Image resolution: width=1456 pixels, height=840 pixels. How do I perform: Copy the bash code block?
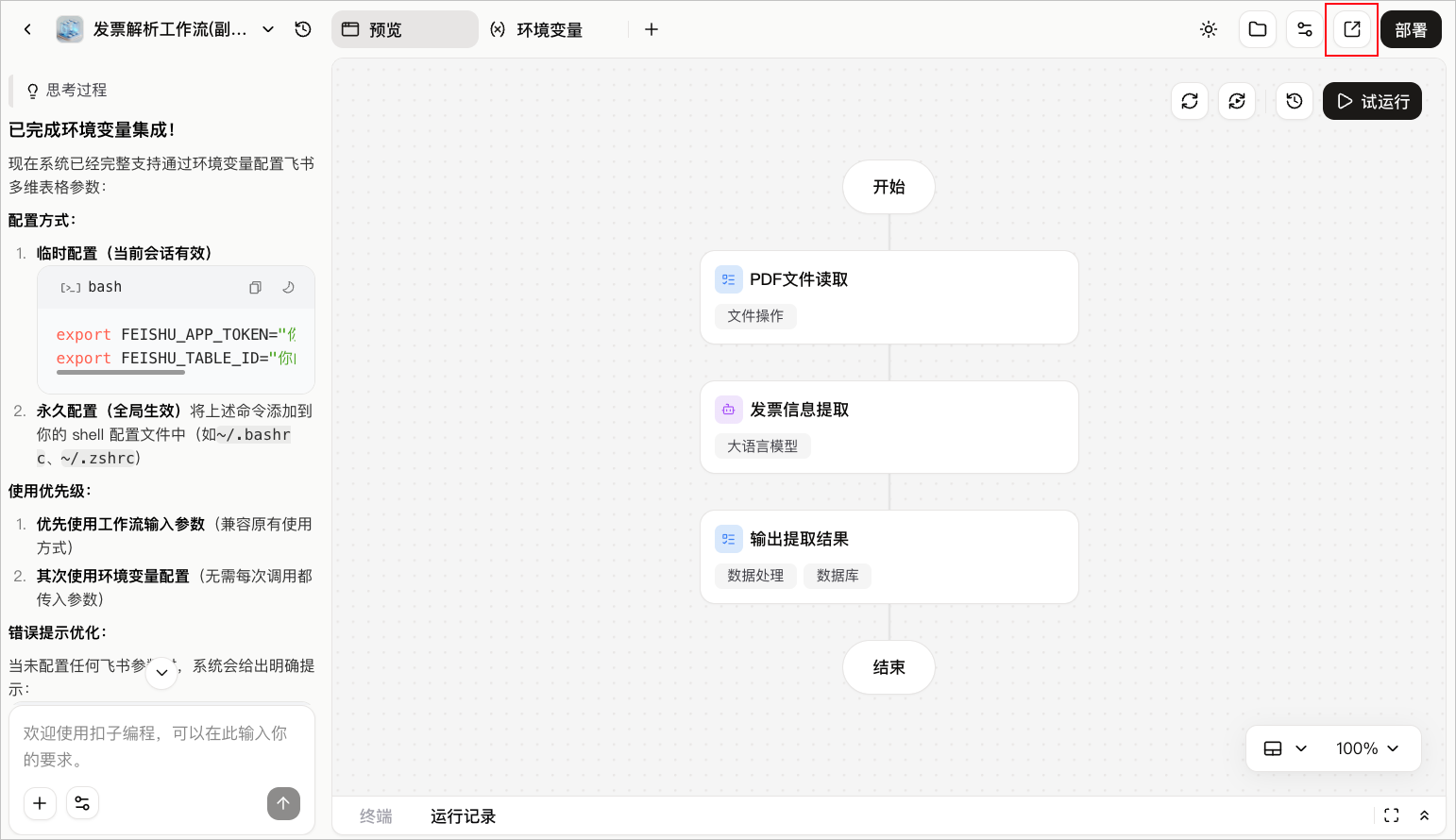pyautogui.click(x=255, y=288)
